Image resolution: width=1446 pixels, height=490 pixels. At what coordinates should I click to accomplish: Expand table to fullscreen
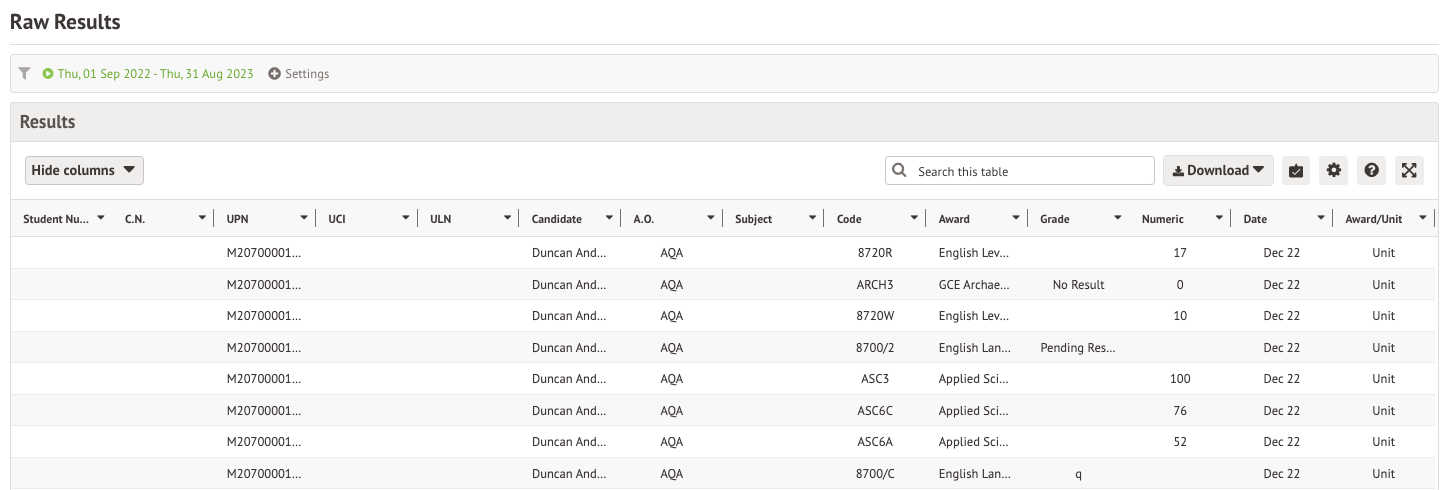[1409, 171]
